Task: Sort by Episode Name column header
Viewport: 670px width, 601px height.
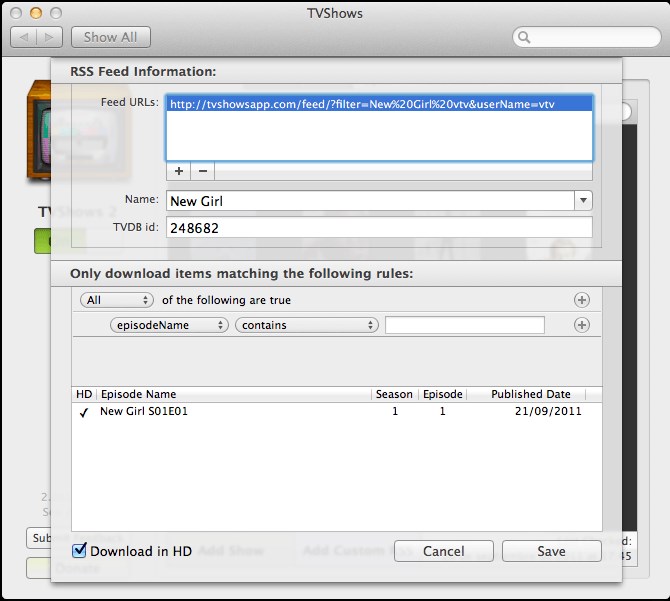Action: click(234, 394)
